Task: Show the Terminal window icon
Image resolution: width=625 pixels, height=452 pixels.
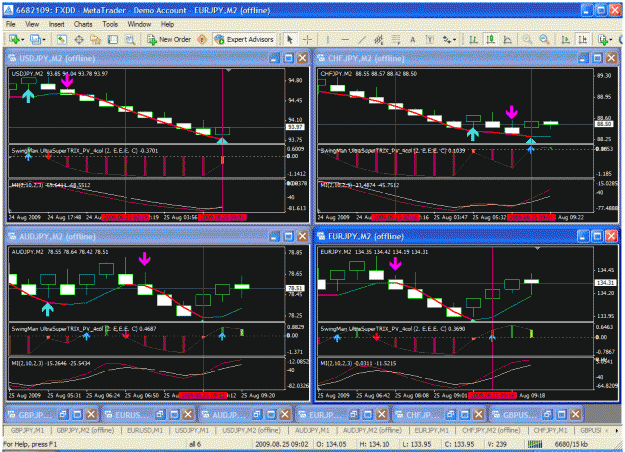Action: [x=113, y=39]
